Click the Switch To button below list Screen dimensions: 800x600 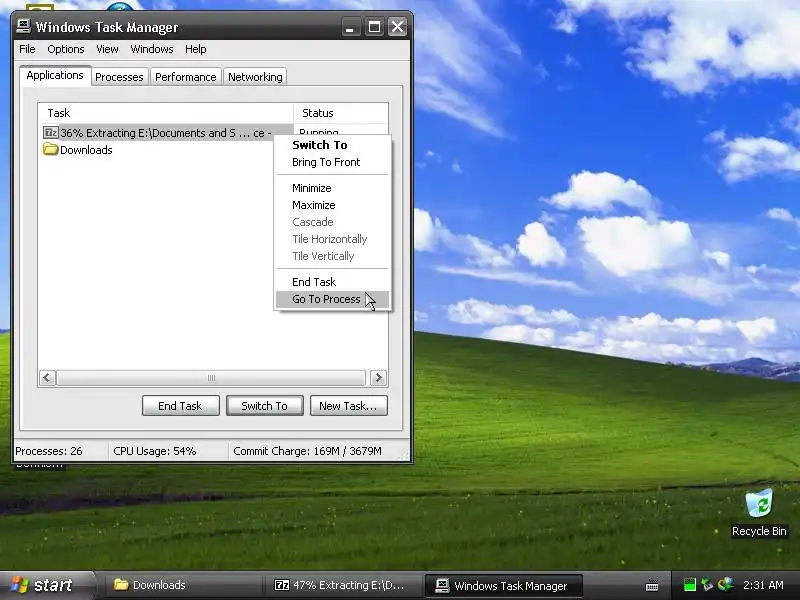click(265, 406)
